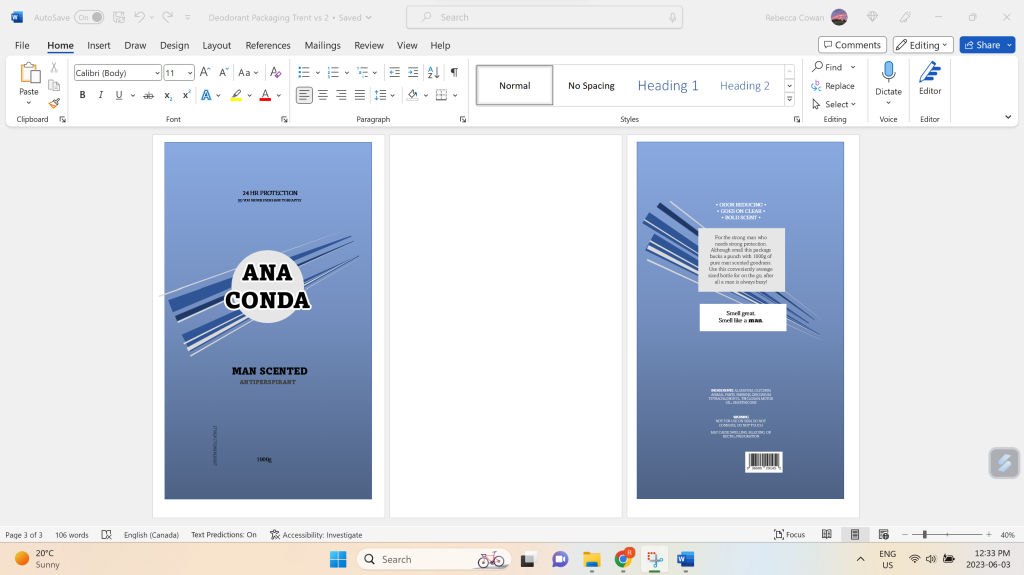Open the font name dropdown
This screenshot has width=1024, height=575.
157,73
